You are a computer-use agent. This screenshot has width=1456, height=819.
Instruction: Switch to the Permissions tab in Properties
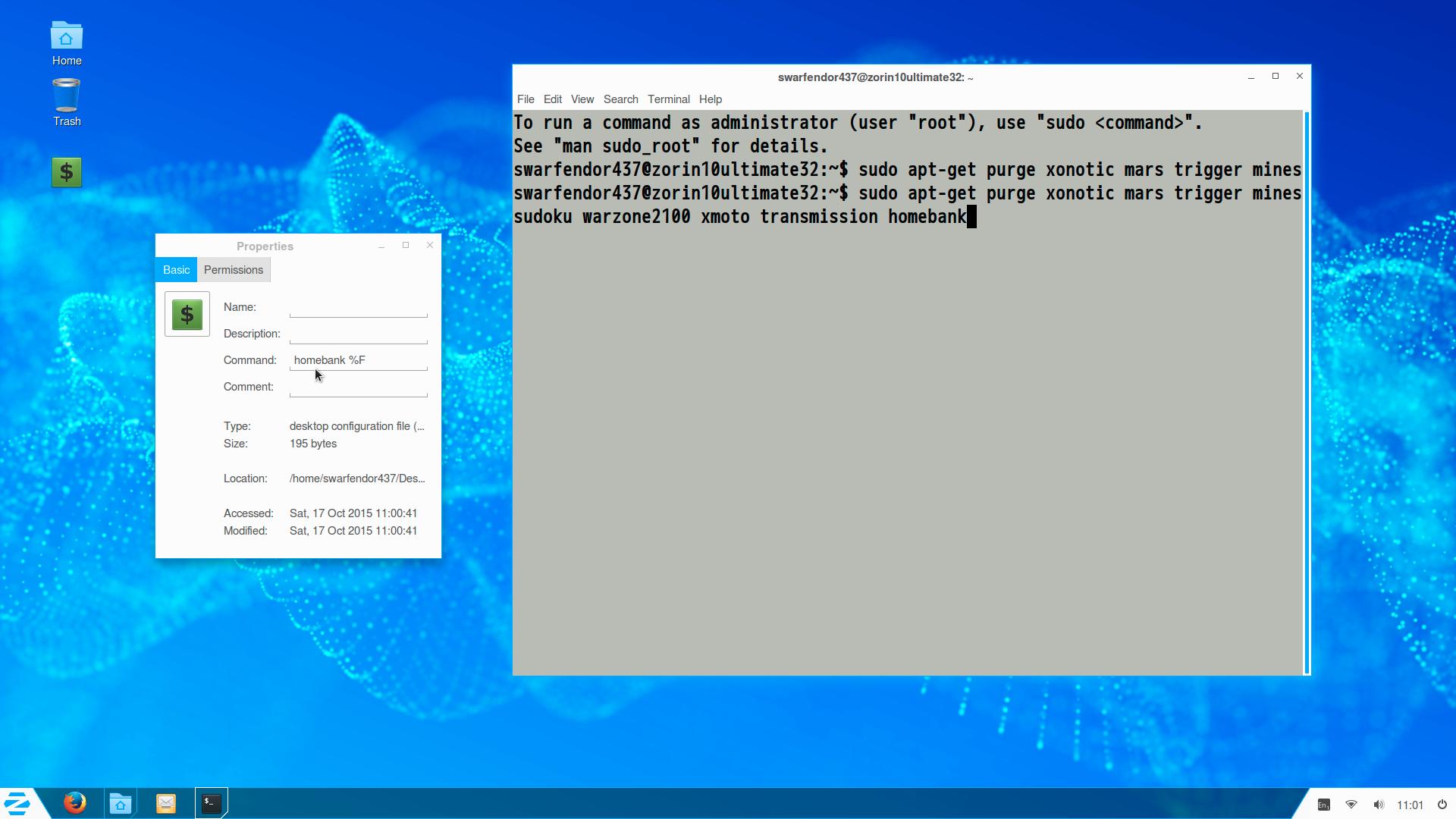(233, 270)
